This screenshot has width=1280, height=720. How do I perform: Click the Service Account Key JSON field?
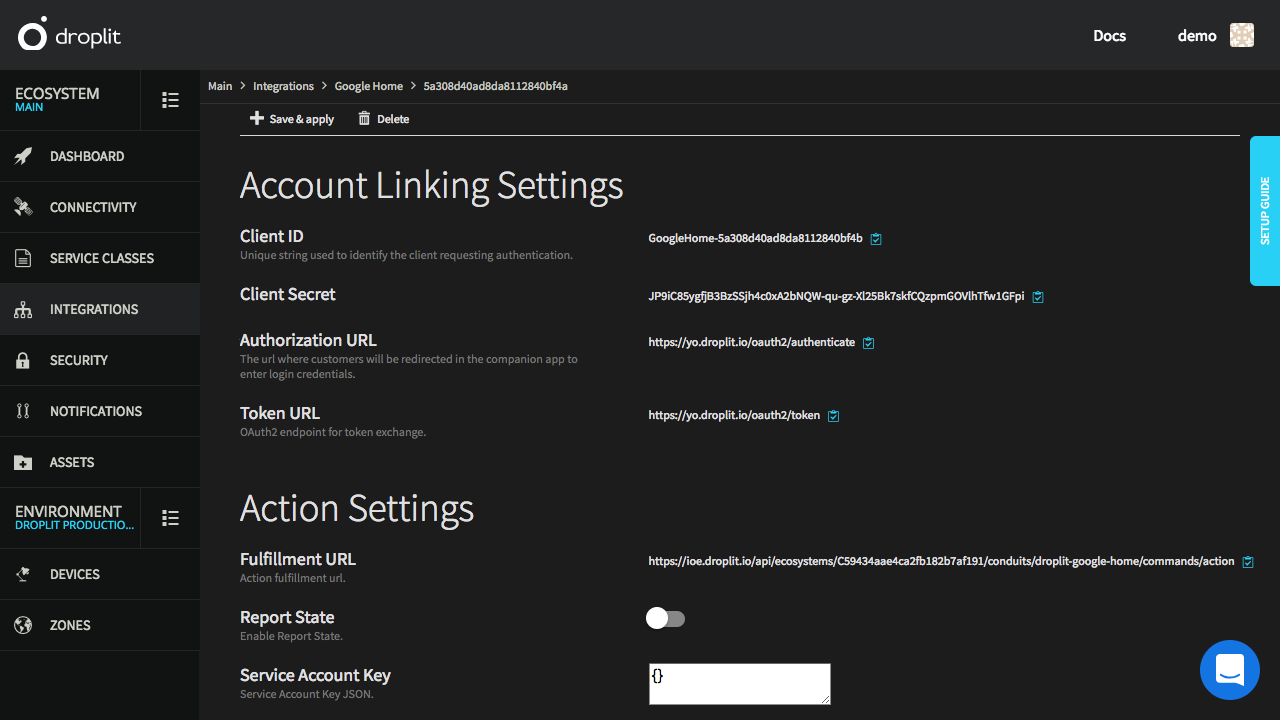[x=740, y=684]
